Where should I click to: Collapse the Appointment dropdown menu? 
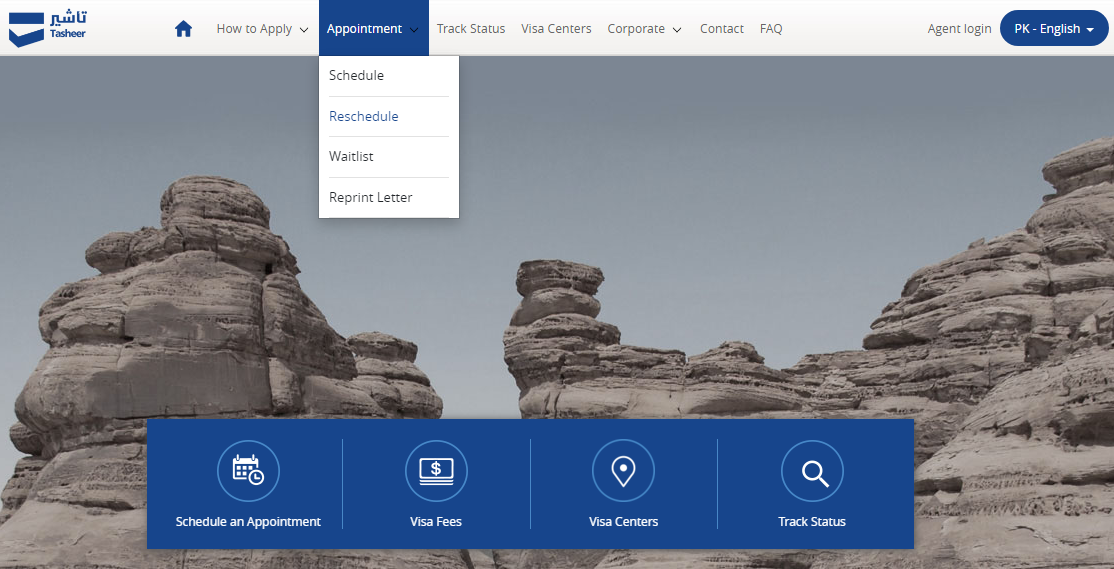click(x=374, y=28)
